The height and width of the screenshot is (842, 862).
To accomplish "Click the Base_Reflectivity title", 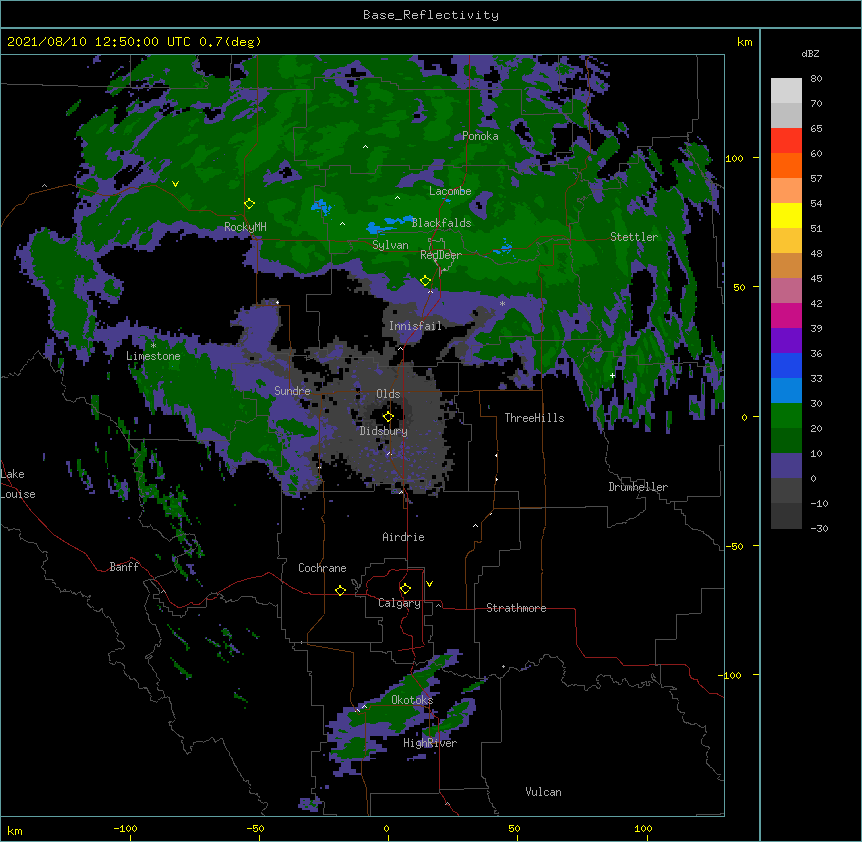I will [x=431, y=15].
